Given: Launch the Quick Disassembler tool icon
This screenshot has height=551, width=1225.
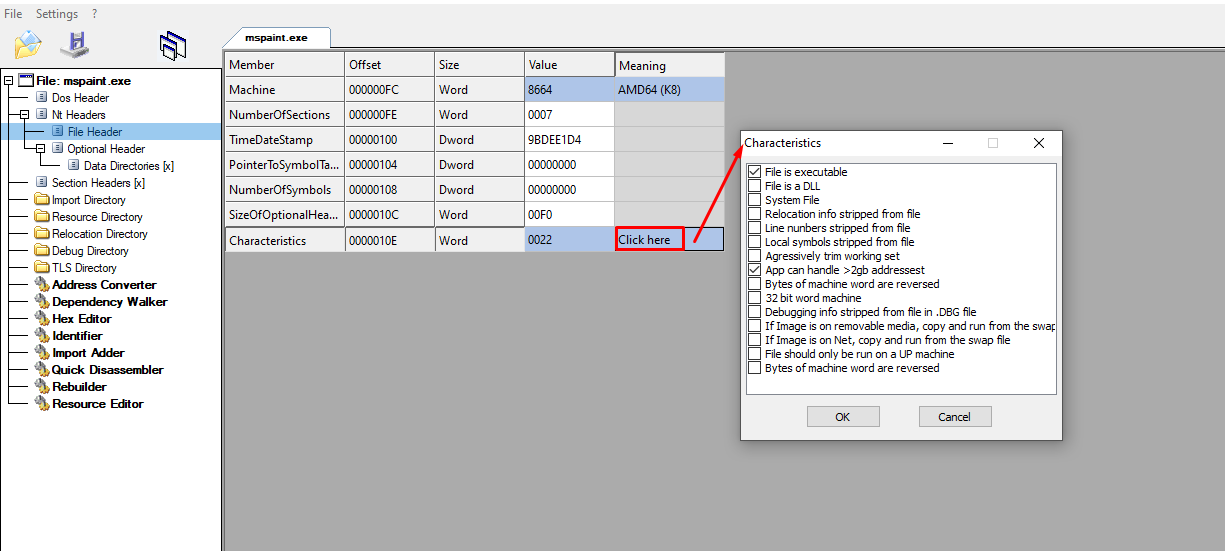Looking at the screenshot, I should click(x=42, y=370).
